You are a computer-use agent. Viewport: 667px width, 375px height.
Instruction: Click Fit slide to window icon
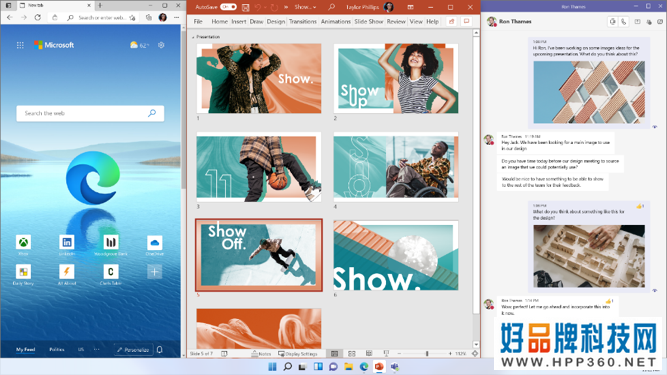point(475,353)
